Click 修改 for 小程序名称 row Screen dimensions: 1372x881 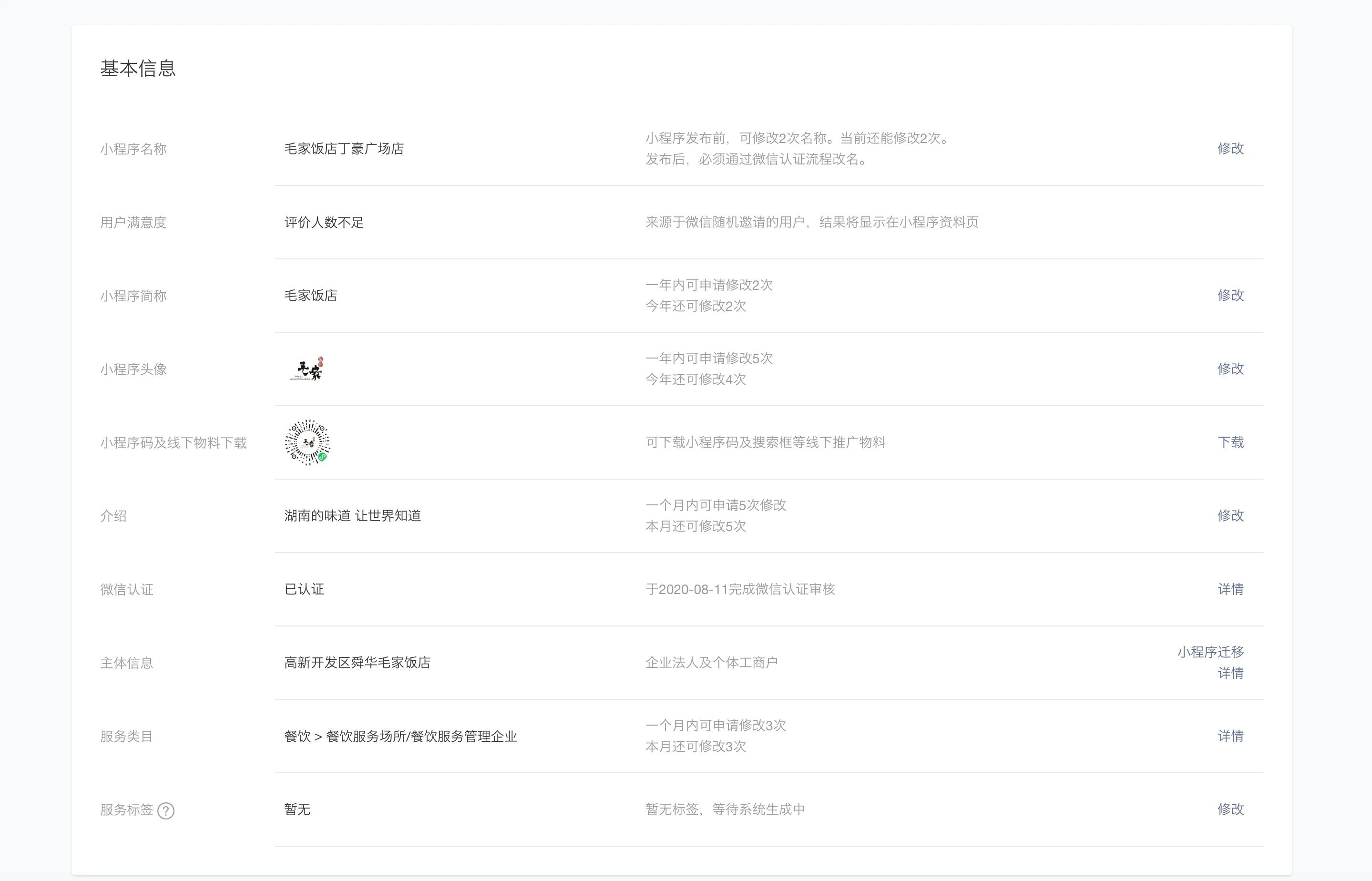[x=1230, y=149]
